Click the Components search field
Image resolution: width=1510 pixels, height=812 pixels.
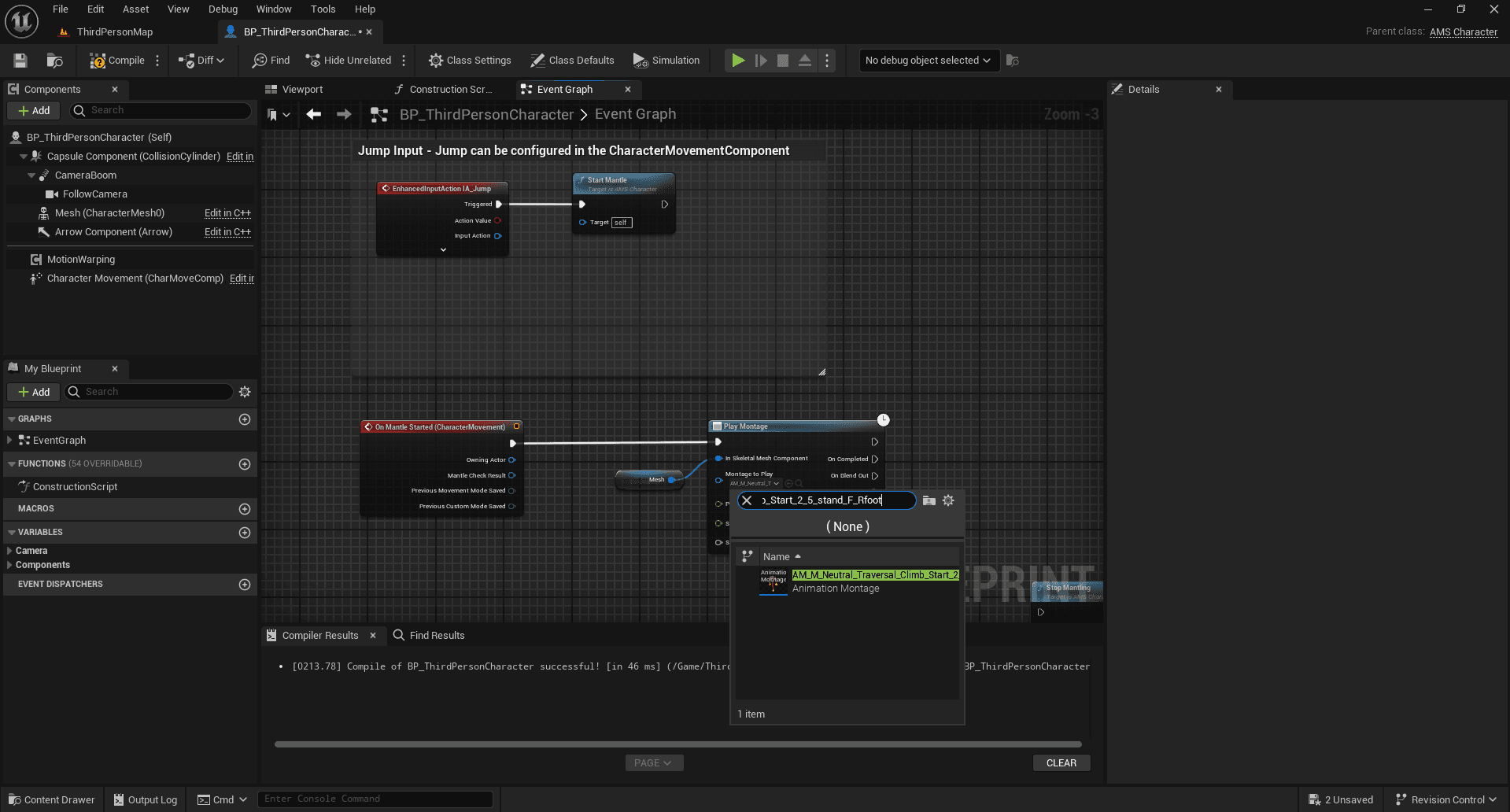161,111
